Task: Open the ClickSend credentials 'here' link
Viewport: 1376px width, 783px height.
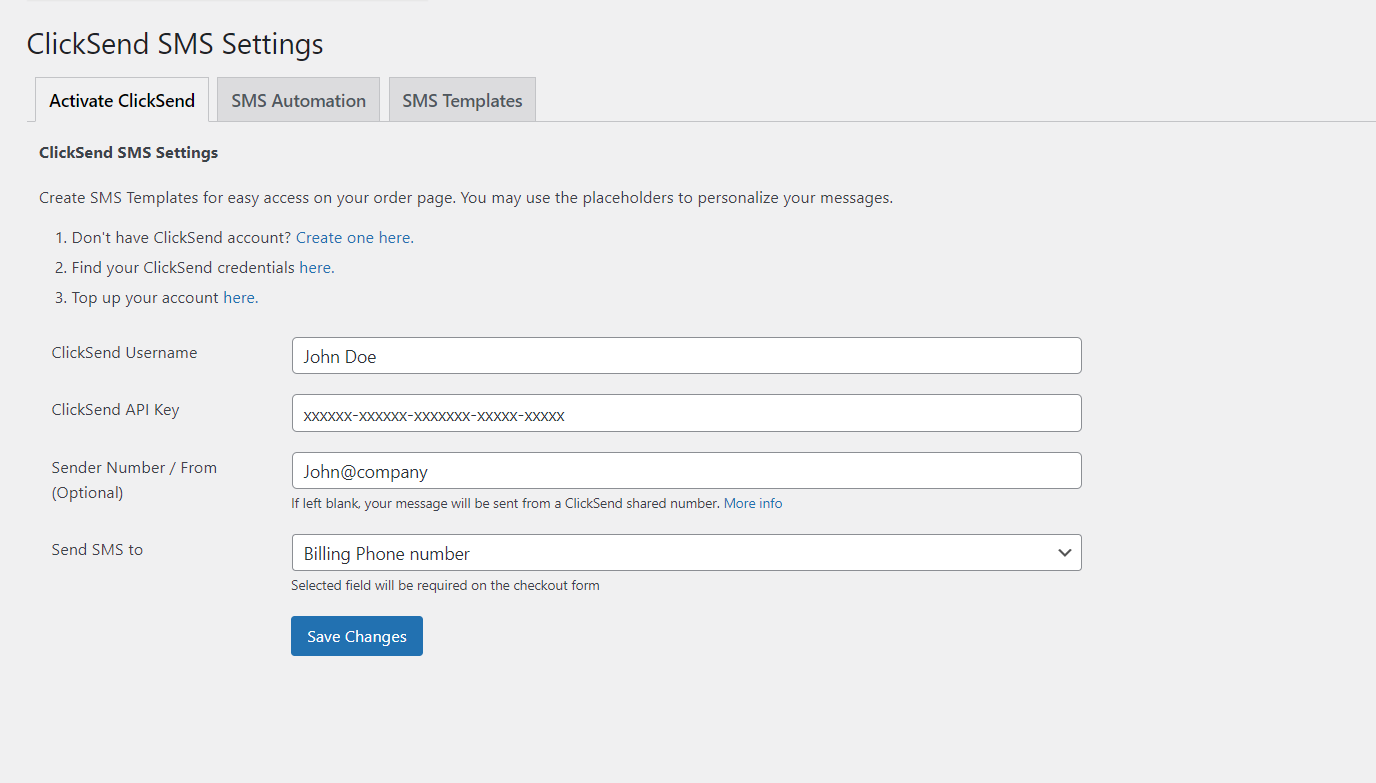Action: pyautogui.click(x=317, y=268)
